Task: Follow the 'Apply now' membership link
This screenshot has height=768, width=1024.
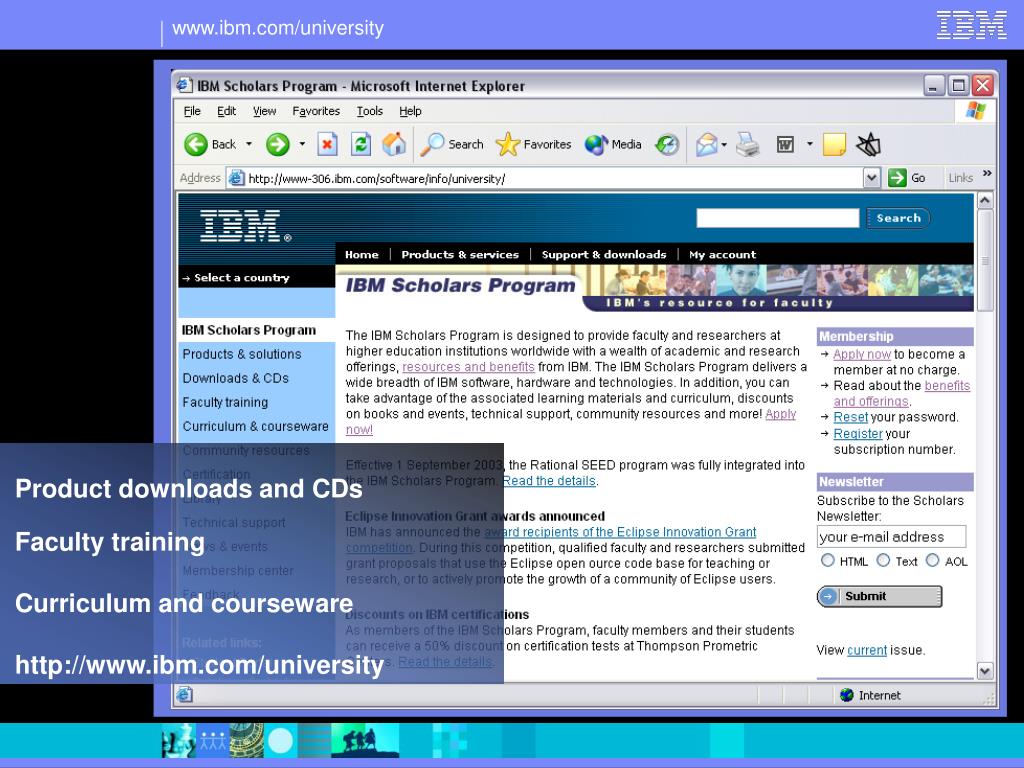Action: [861, 354]
